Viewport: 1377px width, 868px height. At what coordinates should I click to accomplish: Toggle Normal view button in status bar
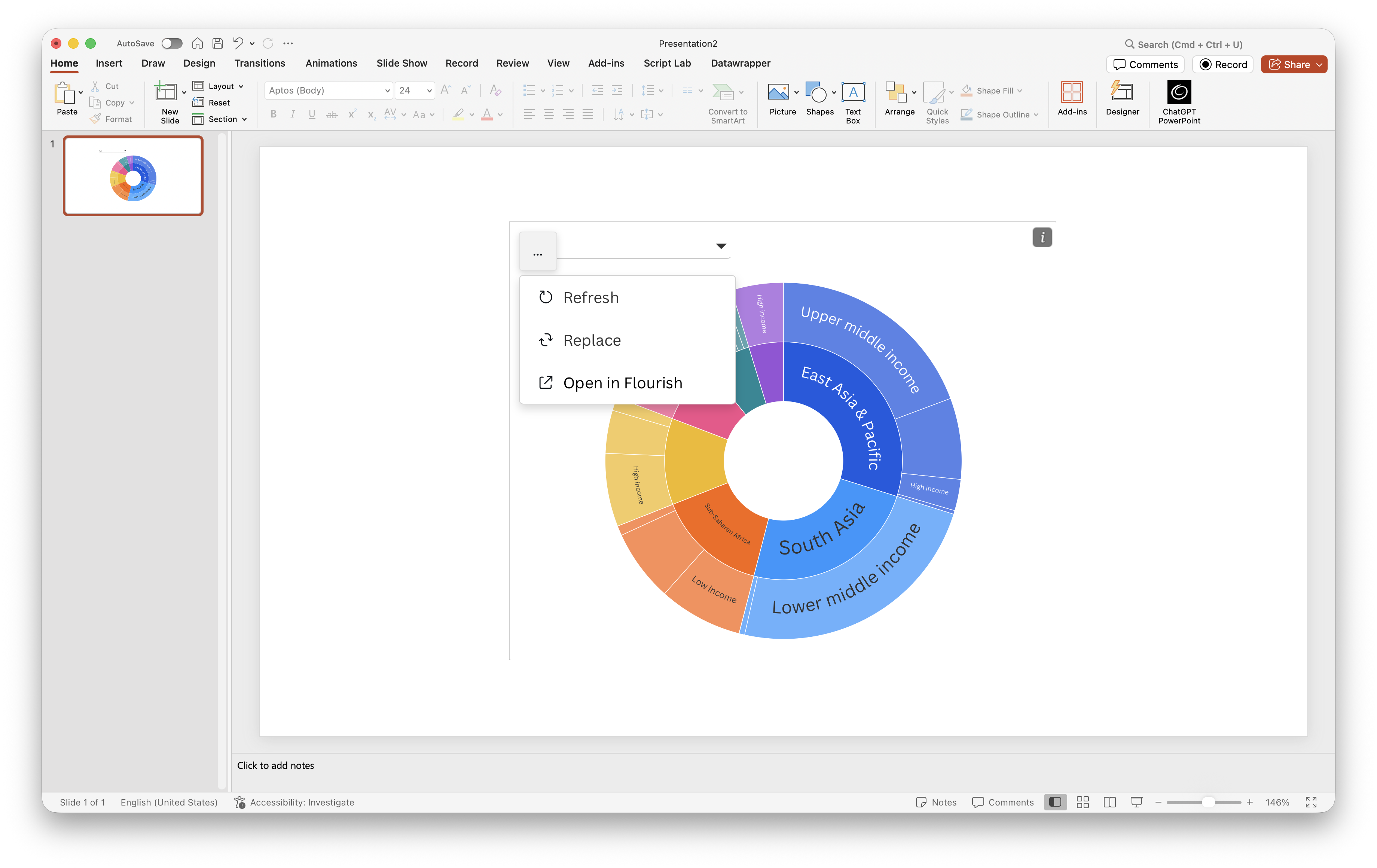(x=1055, y=802)
